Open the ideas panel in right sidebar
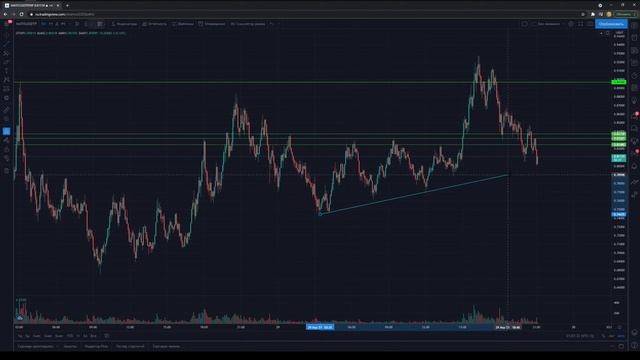 click(x=634, y=101)
